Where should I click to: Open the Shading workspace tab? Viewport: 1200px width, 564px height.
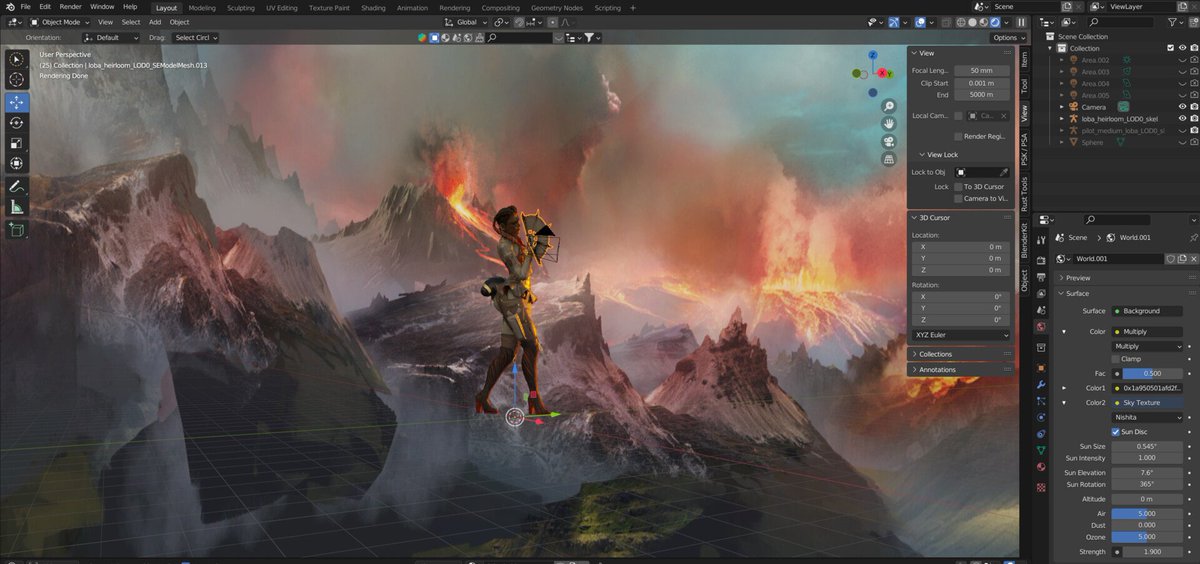[373, 7]
